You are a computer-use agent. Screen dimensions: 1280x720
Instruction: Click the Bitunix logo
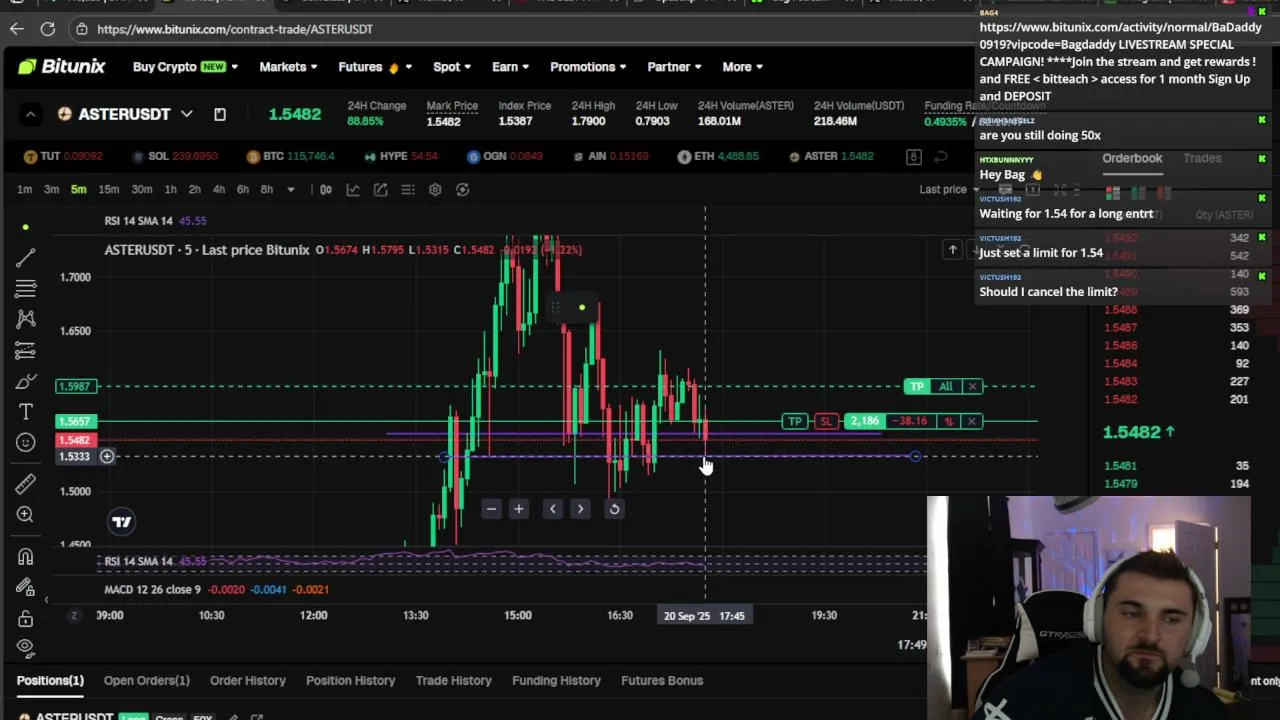coord(61,67)
